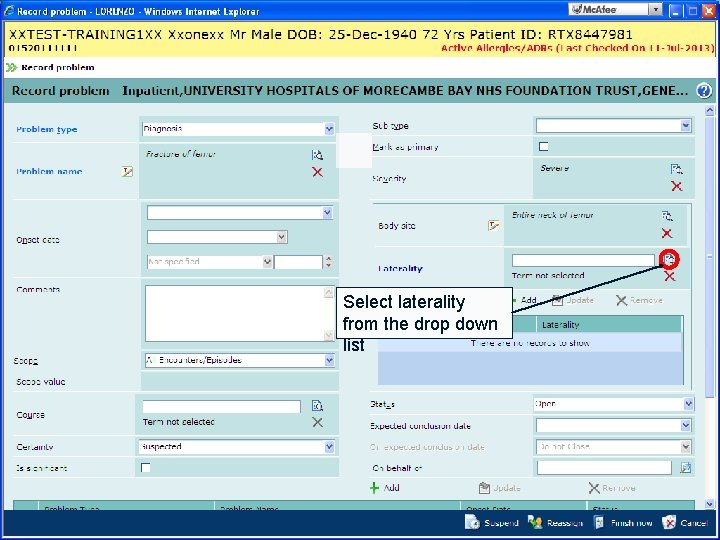Click Add below the On behalf of field
This screenshot has width=720, height=540.
click(x=385, y=488)
